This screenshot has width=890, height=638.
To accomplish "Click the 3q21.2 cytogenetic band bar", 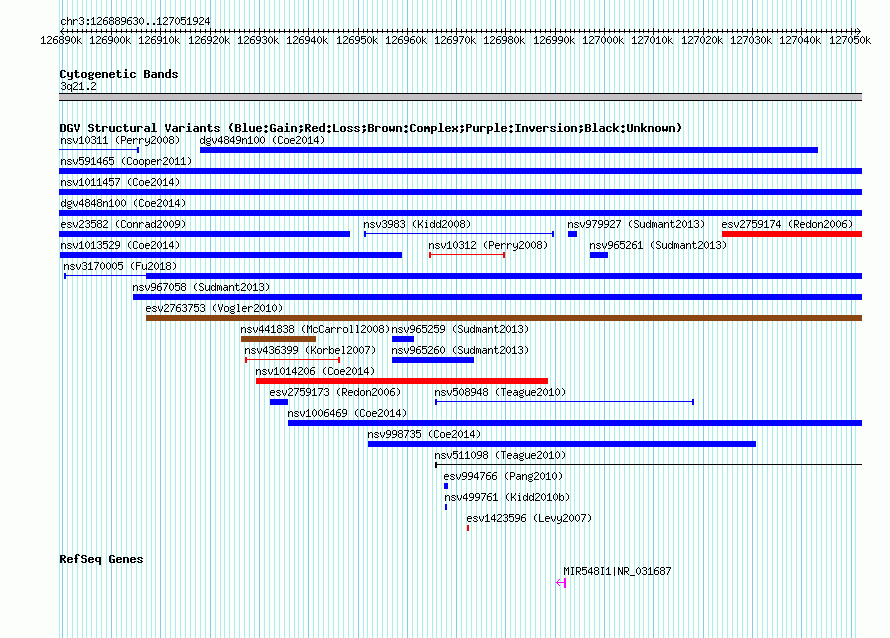I will [x=460, y=97].
